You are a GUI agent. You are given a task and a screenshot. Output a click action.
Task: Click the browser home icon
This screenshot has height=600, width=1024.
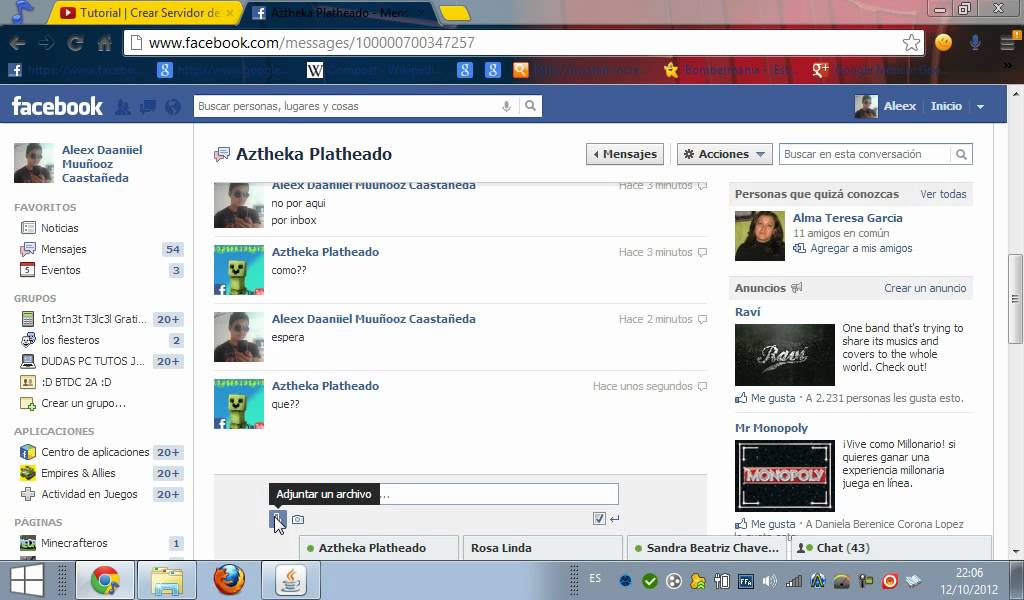(104, 43)
